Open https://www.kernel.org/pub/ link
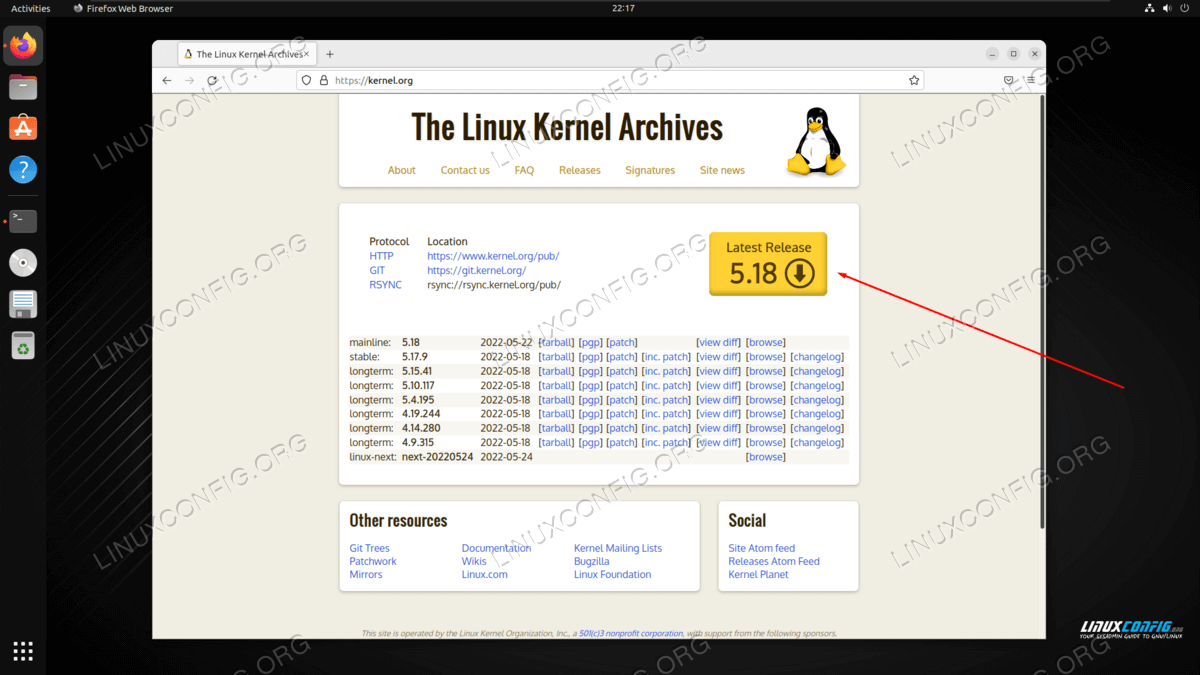This screenshot has height=675, width=1200. pos(493,256)
